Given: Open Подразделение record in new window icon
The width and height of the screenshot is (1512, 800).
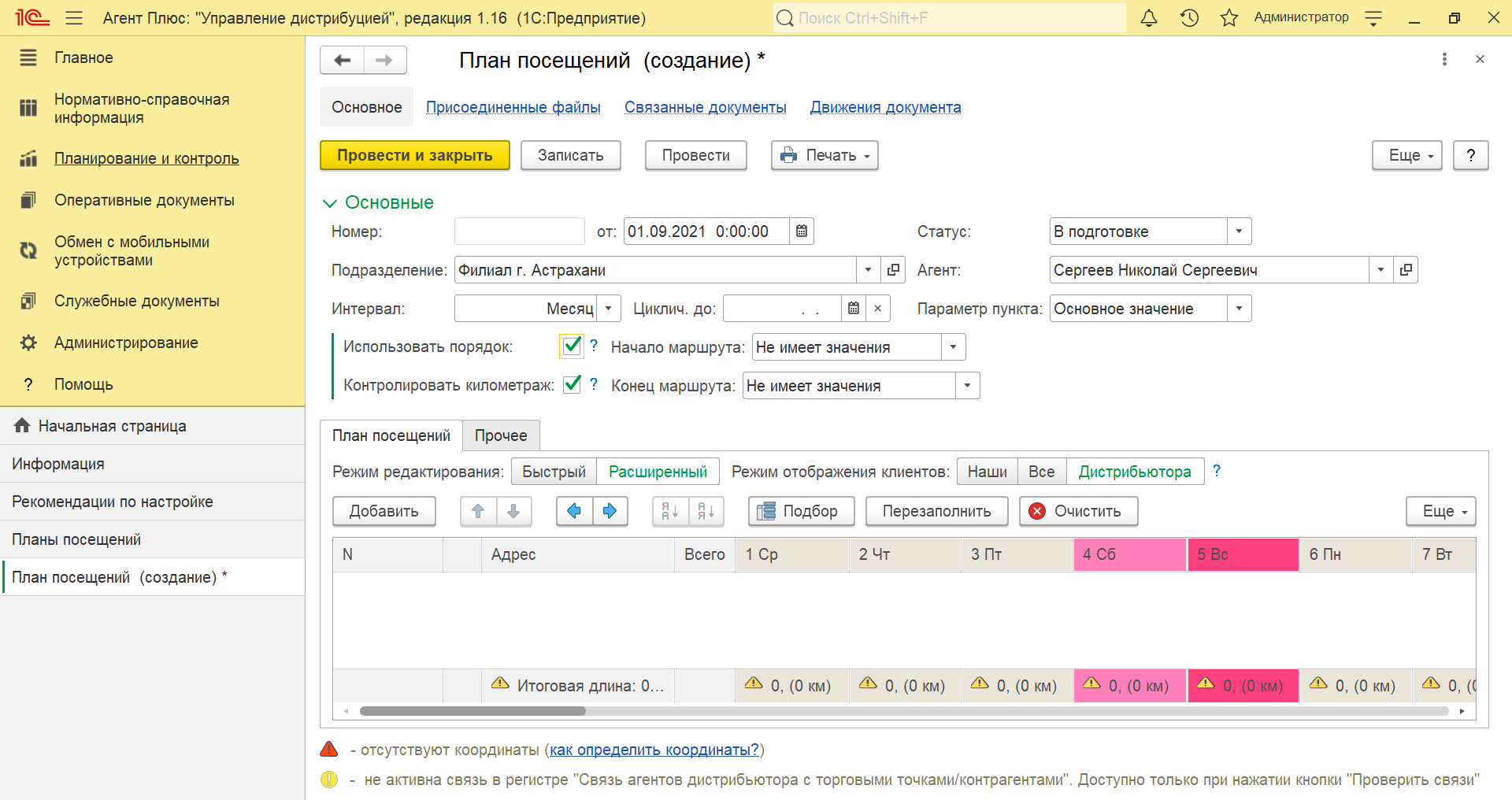Looking at the screenshot, I should click(893, 270).
